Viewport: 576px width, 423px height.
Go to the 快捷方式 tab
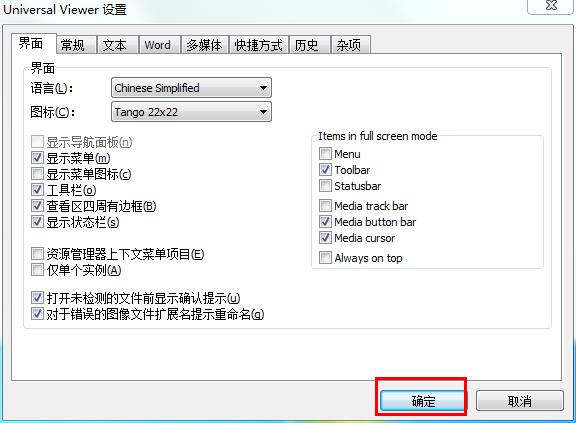click(x=259, y=45)
